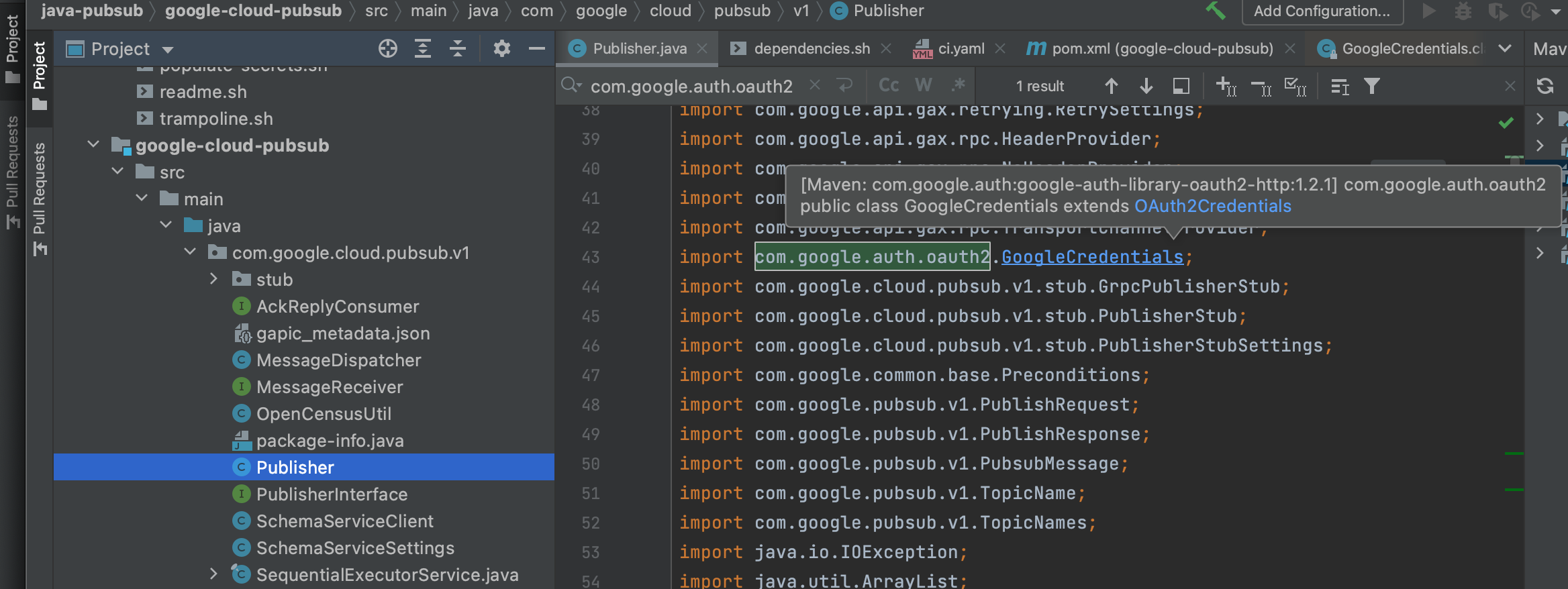
Task: Click the Run with Coverage shield icon
Action: 1498,11
